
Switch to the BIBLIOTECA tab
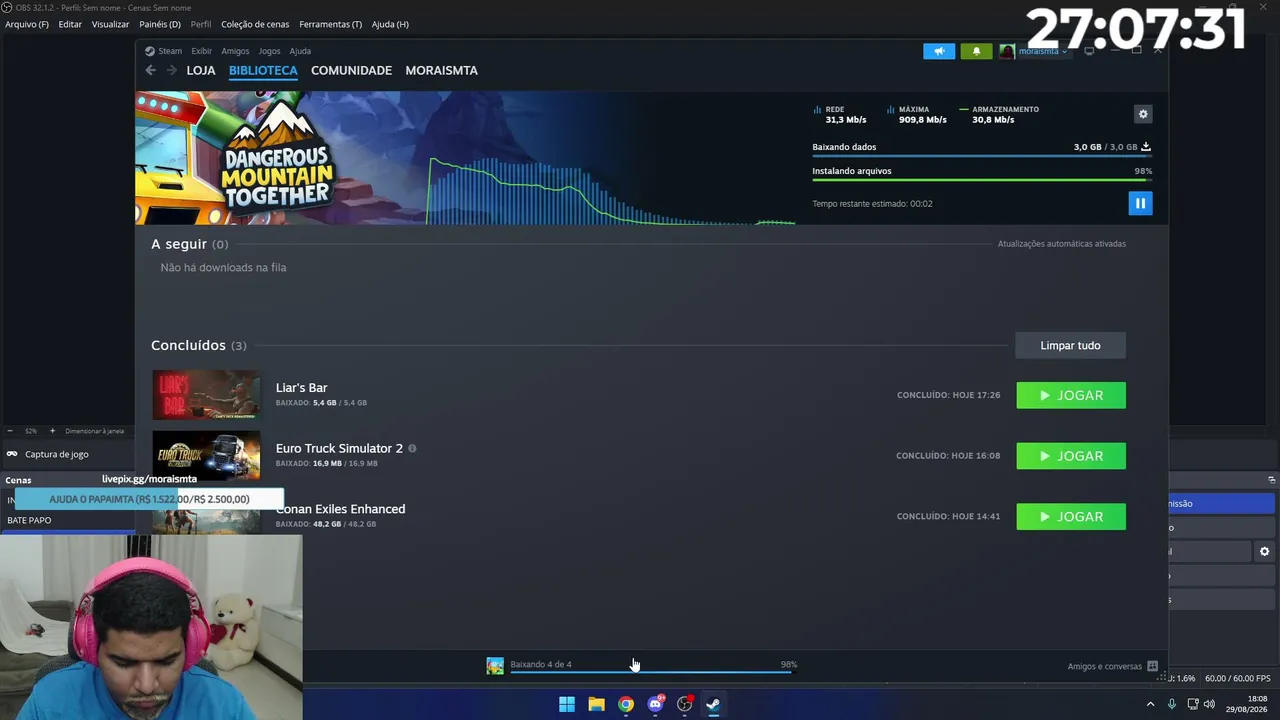(263, 70)
